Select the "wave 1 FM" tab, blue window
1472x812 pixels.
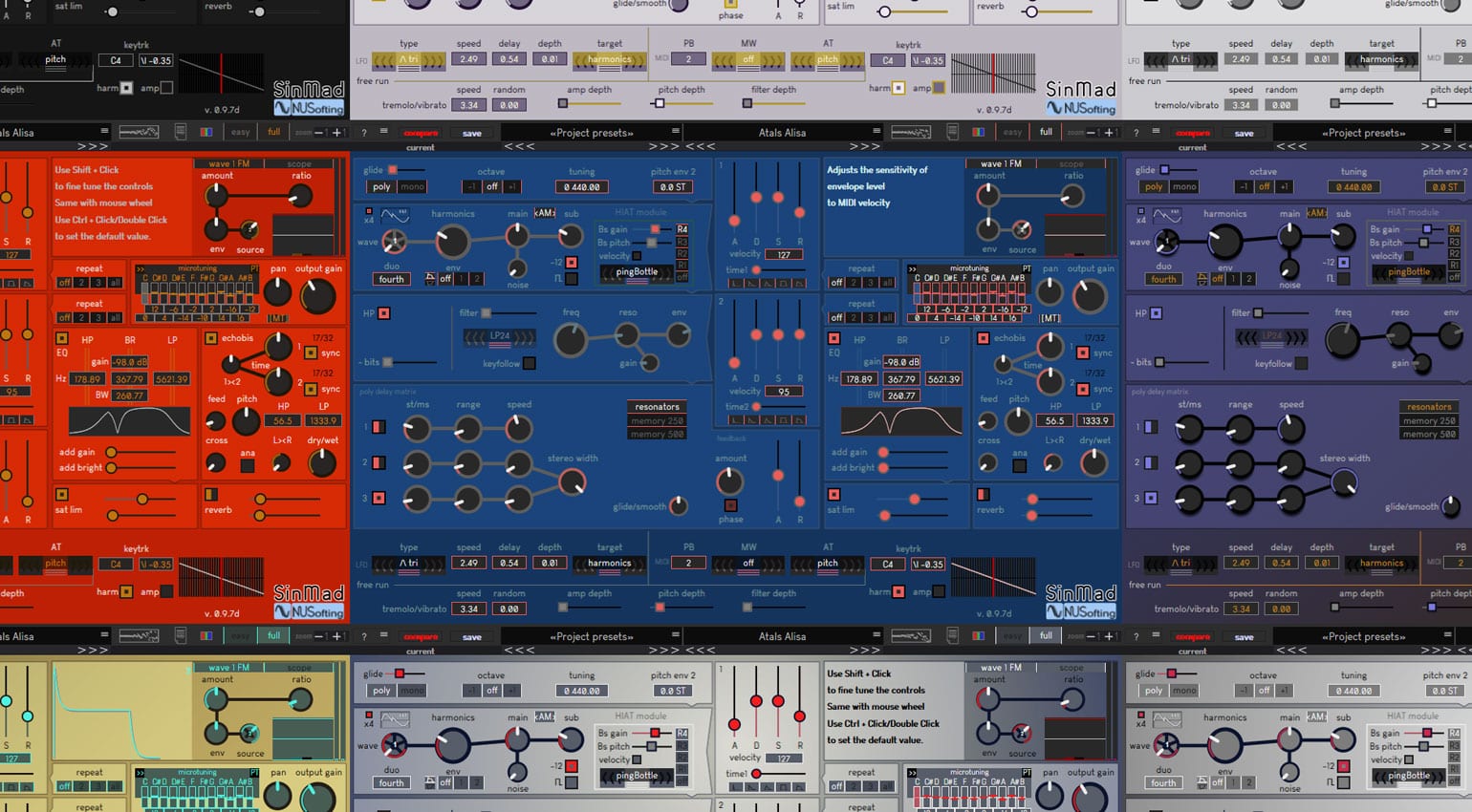coord(1002,163)
